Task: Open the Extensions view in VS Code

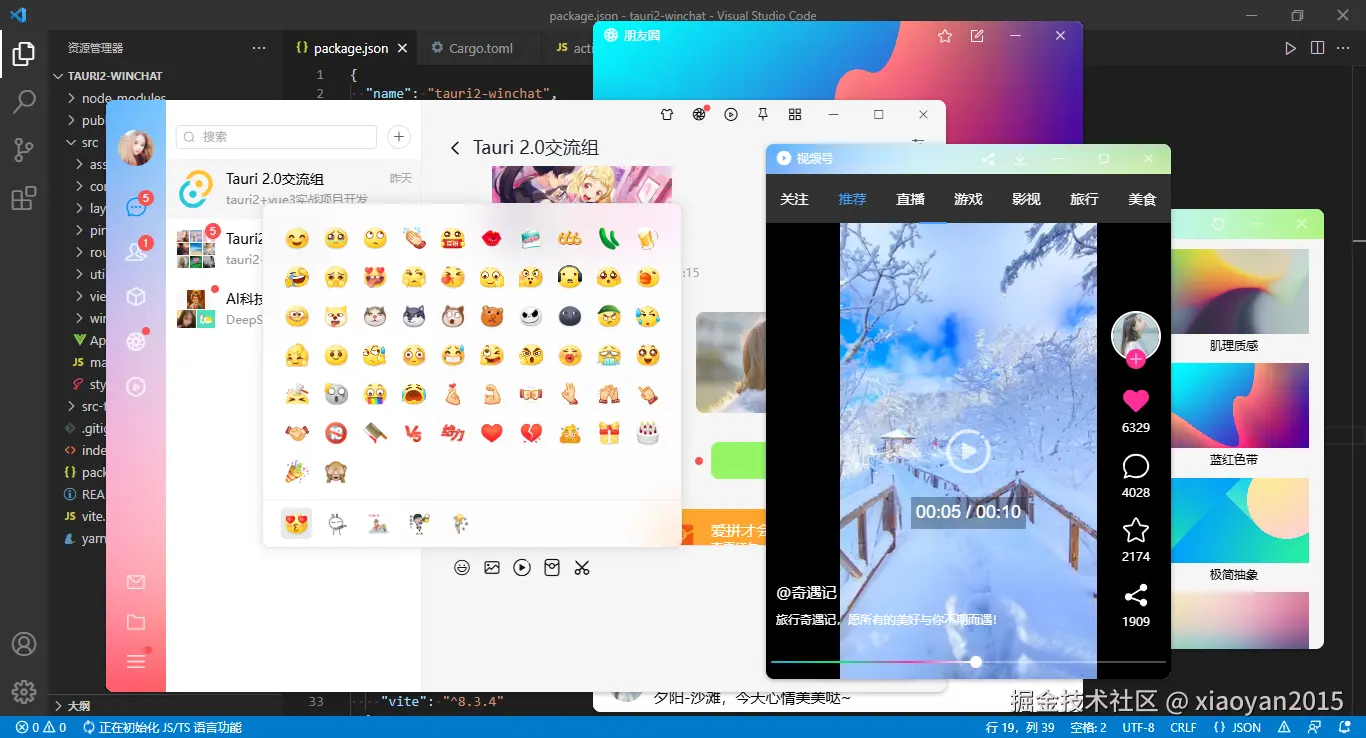Action: (24, 198)
